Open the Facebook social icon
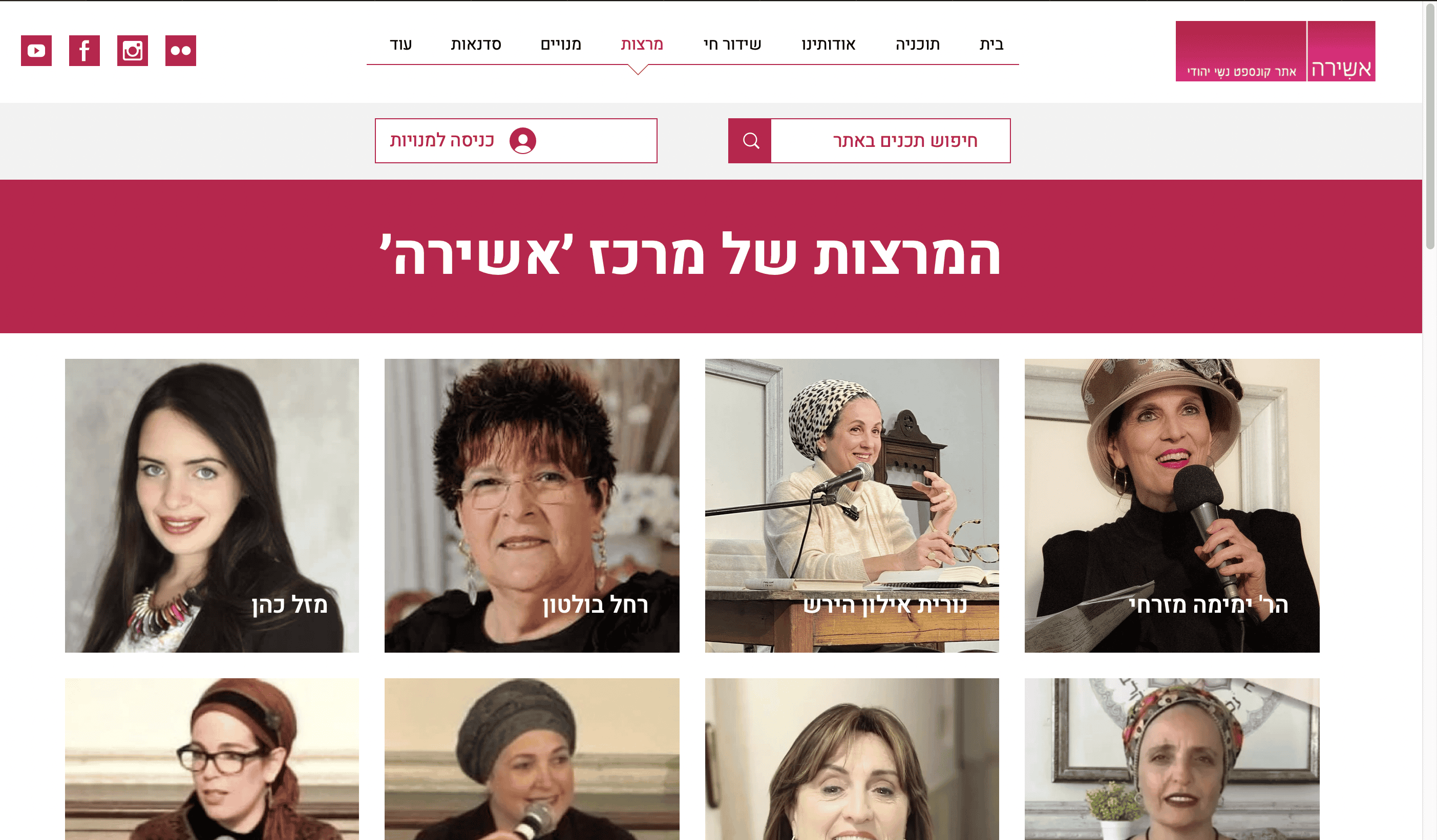Viewport: 1437px width, 840px height. [x=84, y=51]
